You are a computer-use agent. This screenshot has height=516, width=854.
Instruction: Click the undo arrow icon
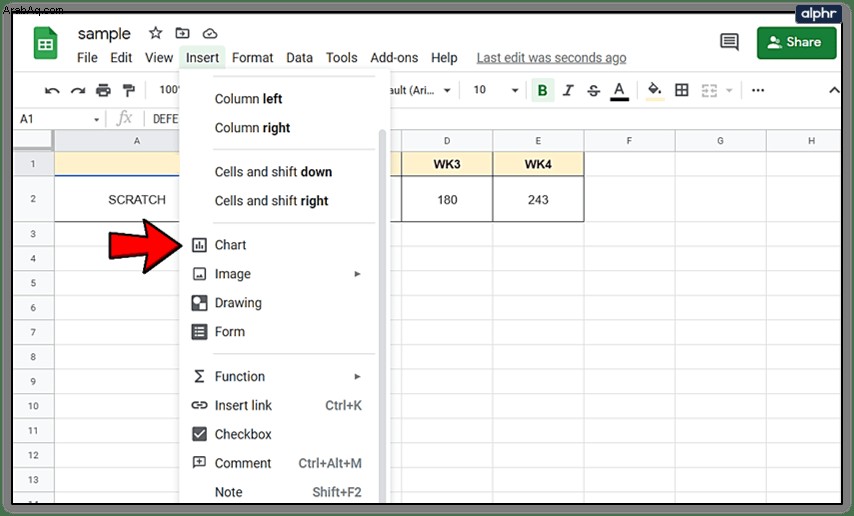(52, 90)
